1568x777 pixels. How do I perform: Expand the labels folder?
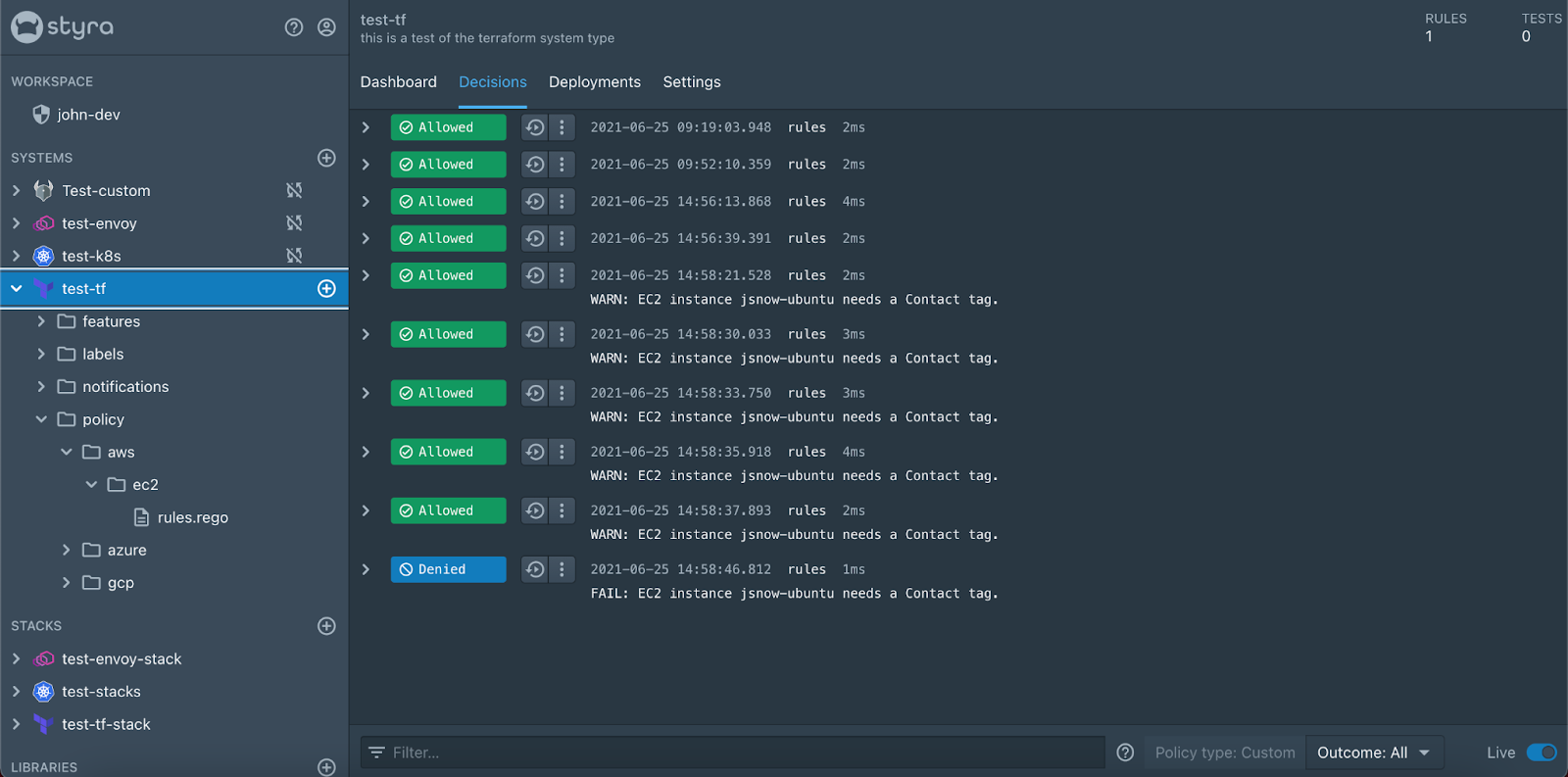click(x=41, y=354)
